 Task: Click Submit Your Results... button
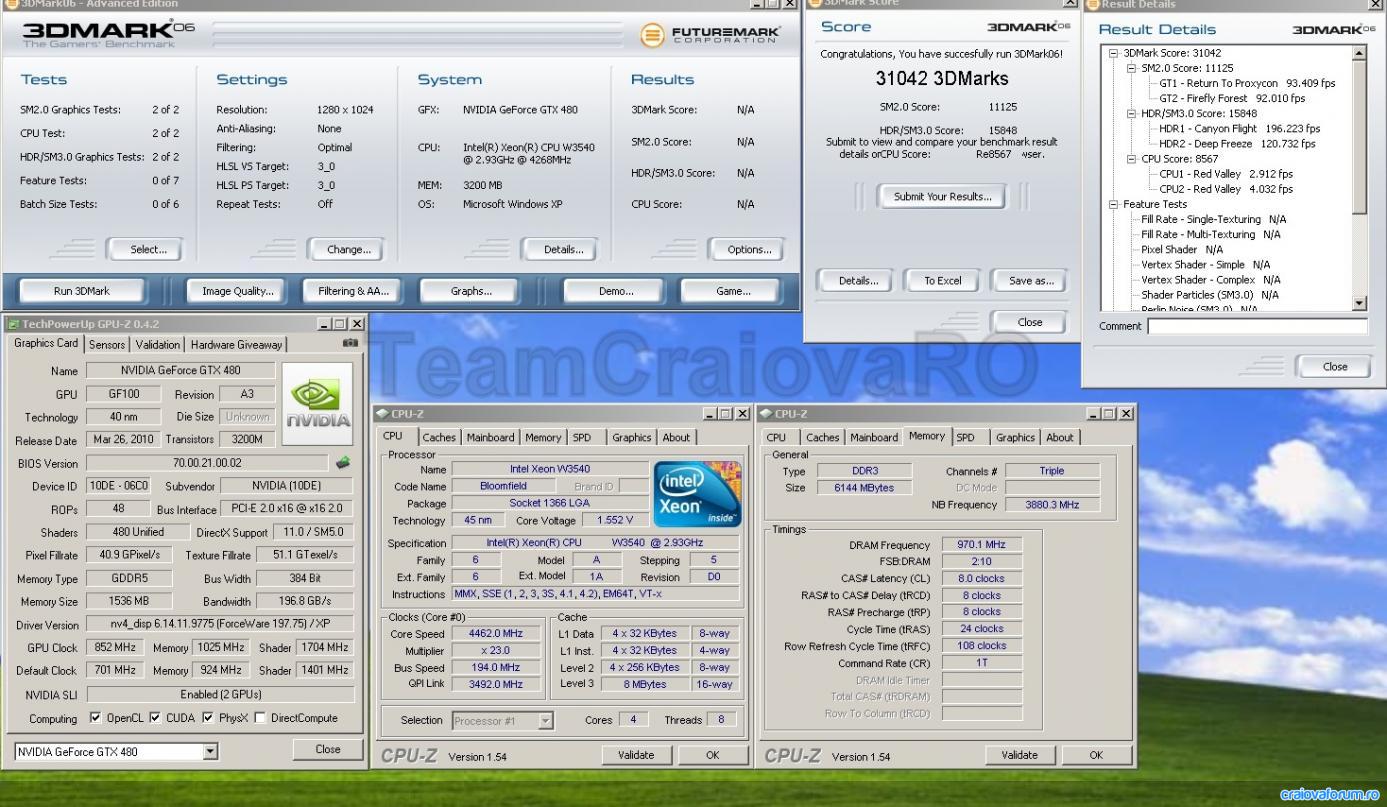(x=942, y=197)
